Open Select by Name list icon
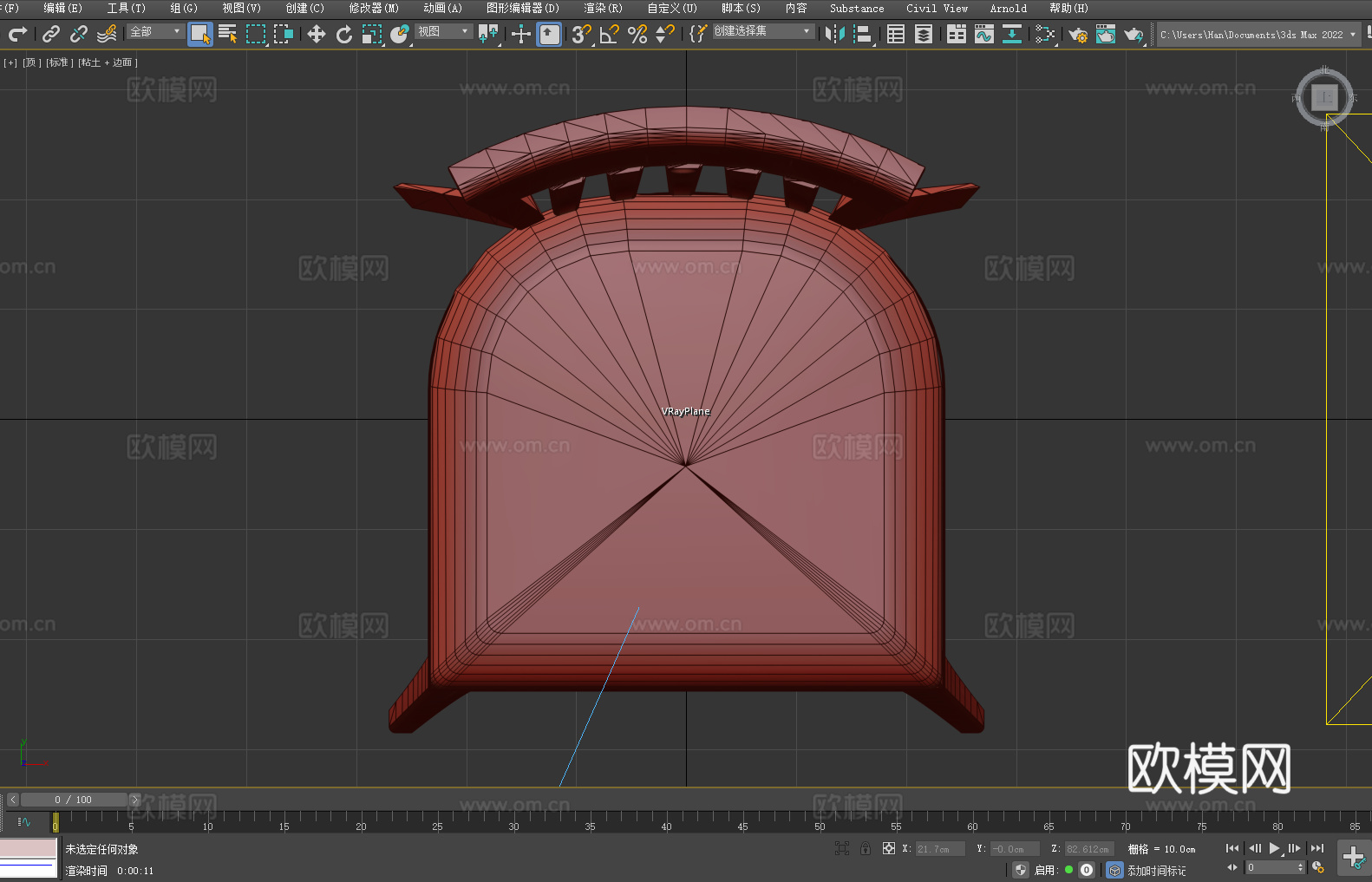 tap(228, 34)
